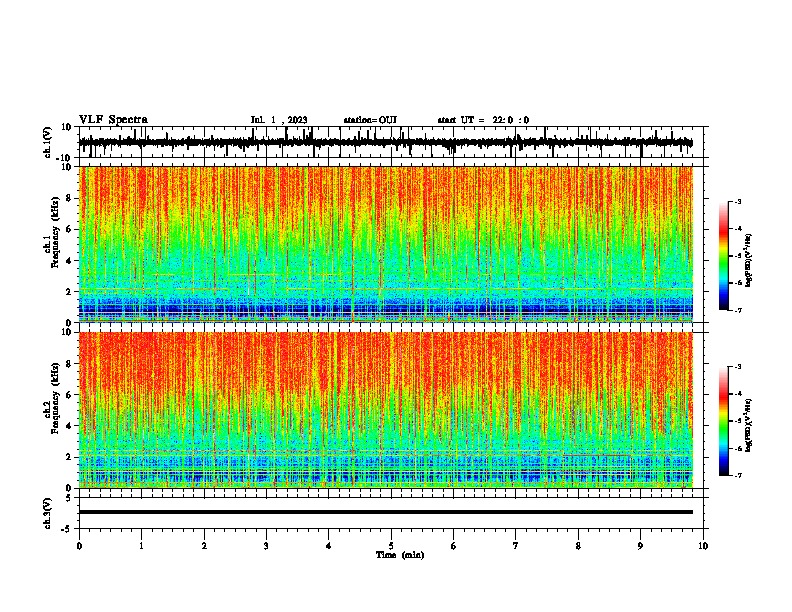Click the "8" kHz tick on ch.1 spectrogram axis
The width and height of the screenshot is (792, 612).
71,198
